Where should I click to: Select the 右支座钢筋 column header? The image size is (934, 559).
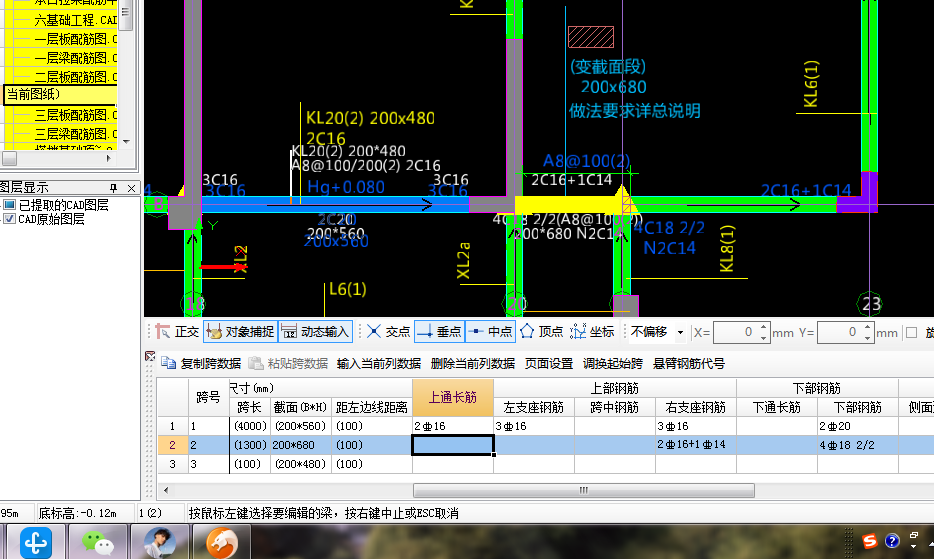click(x=696, y=407)
